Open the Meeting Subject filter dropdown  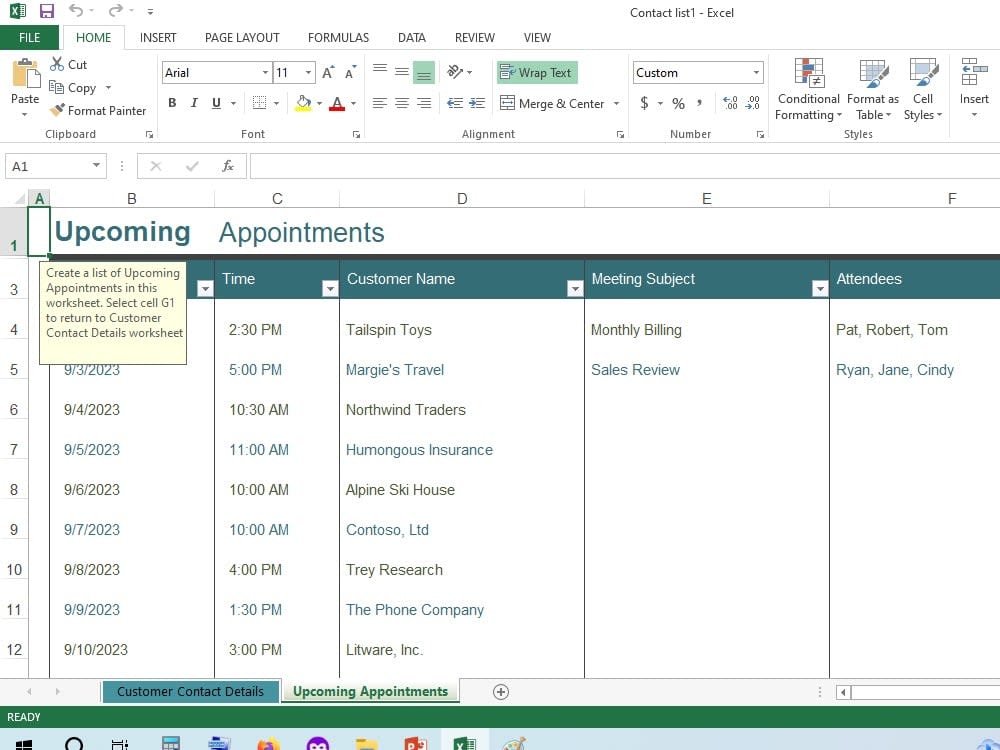pyautogui.click(x=820, y=289)
